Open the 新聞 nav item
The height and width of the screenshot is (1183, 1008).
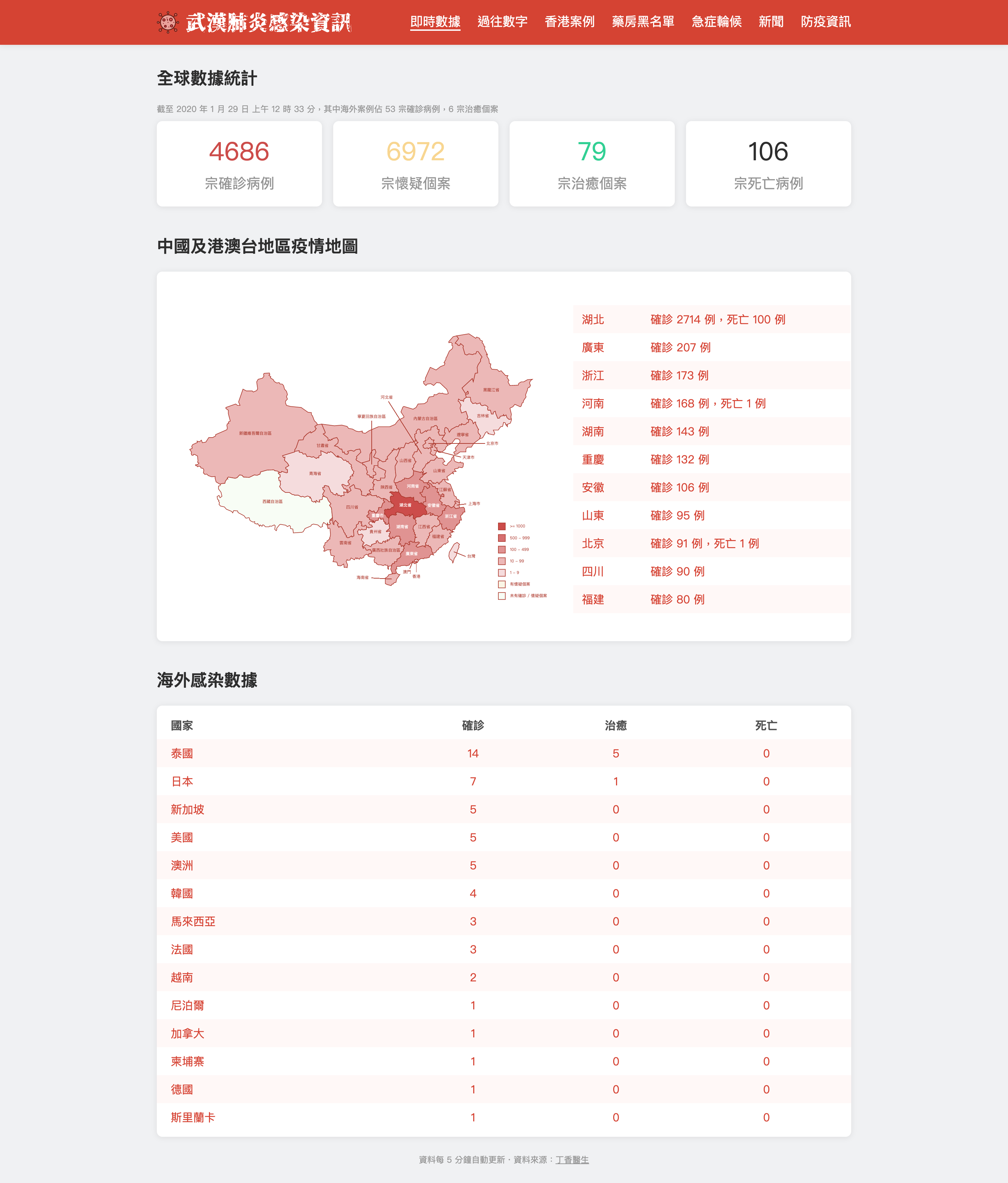click(771, 22)
